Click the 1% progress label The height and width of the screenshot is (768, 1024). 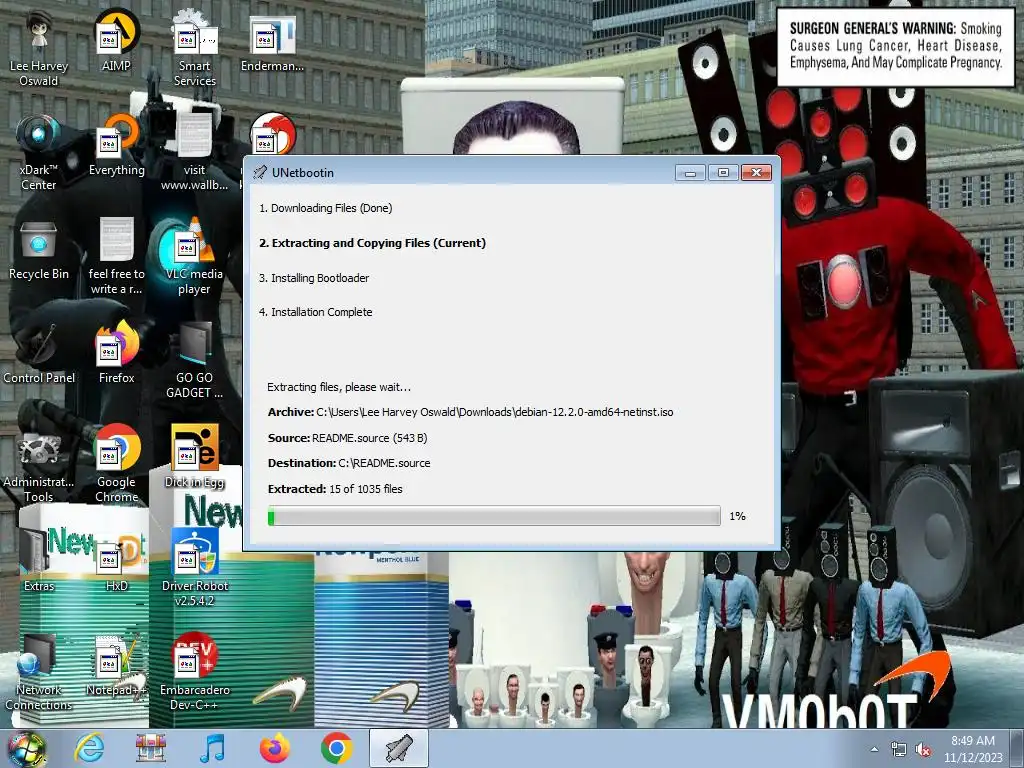(737, 516)
